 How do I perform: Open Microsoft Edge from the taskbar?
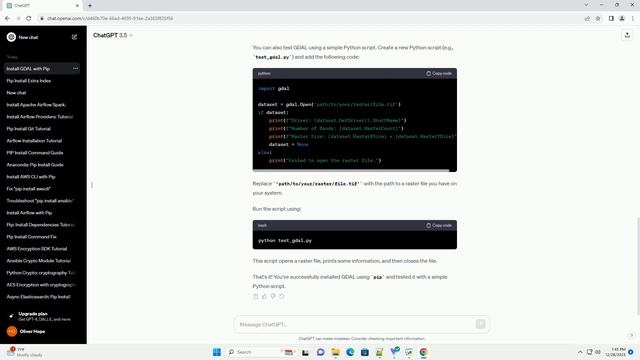350,352
